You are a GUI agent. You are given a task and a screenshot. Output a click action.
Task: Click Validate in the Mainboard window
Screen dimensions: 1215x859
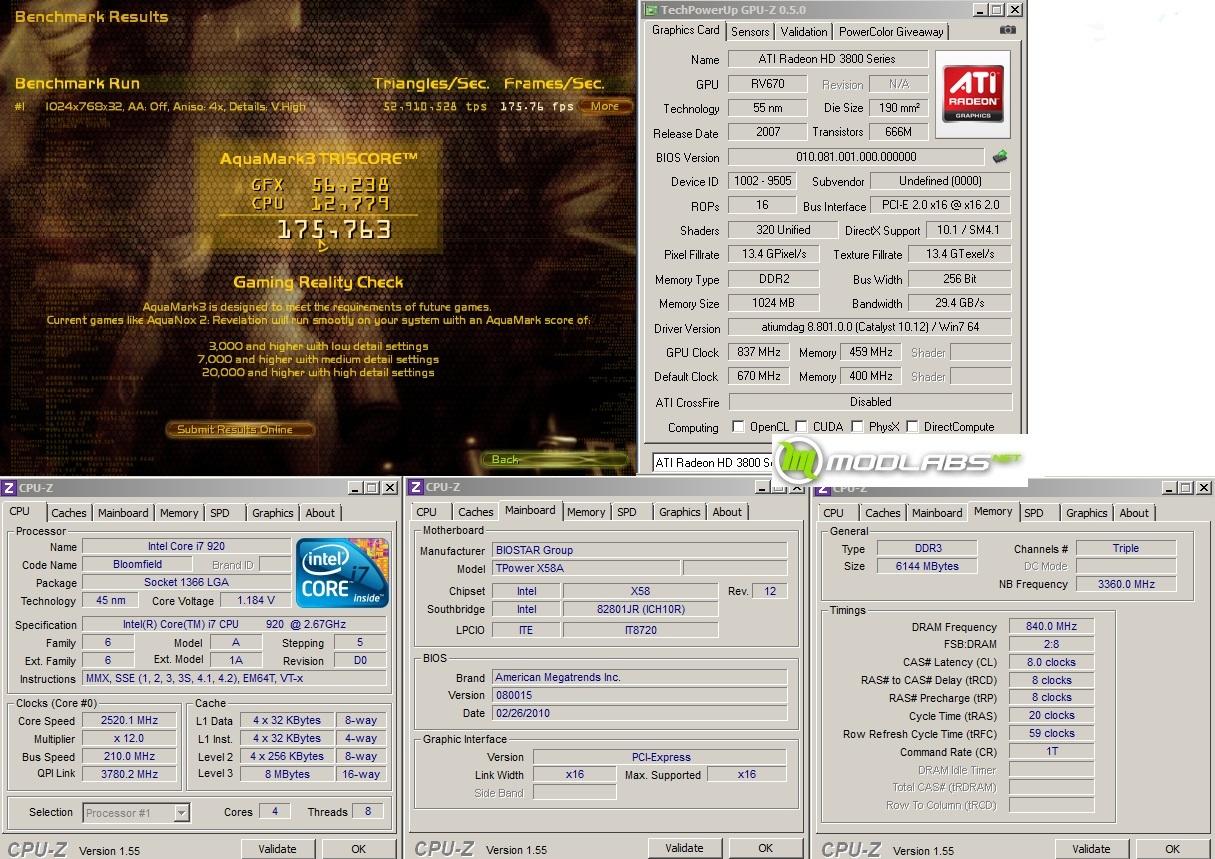tap(684, 848)
